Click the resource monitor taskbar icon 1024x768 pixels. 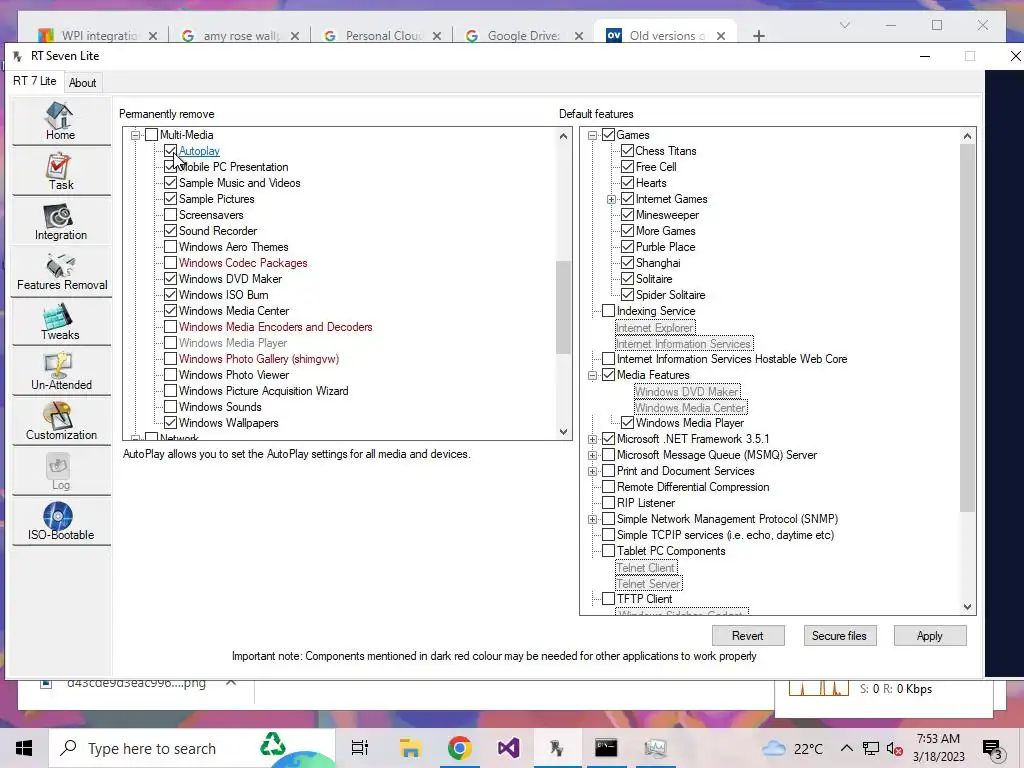click(x=655, y=748)
